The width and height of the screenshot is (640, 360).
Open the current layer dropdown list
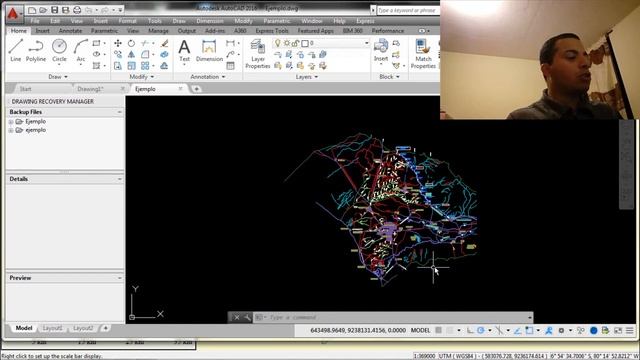366,43
